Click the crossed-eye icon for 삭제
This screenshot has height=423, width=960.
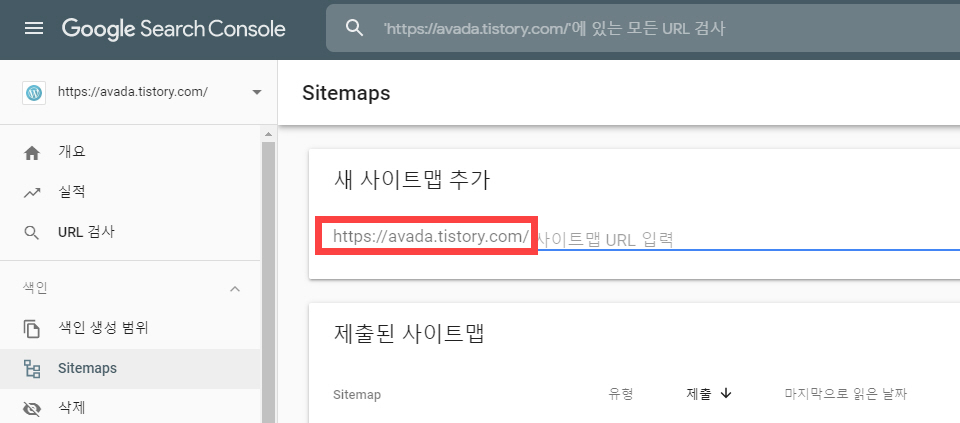(x=32, y=409)
